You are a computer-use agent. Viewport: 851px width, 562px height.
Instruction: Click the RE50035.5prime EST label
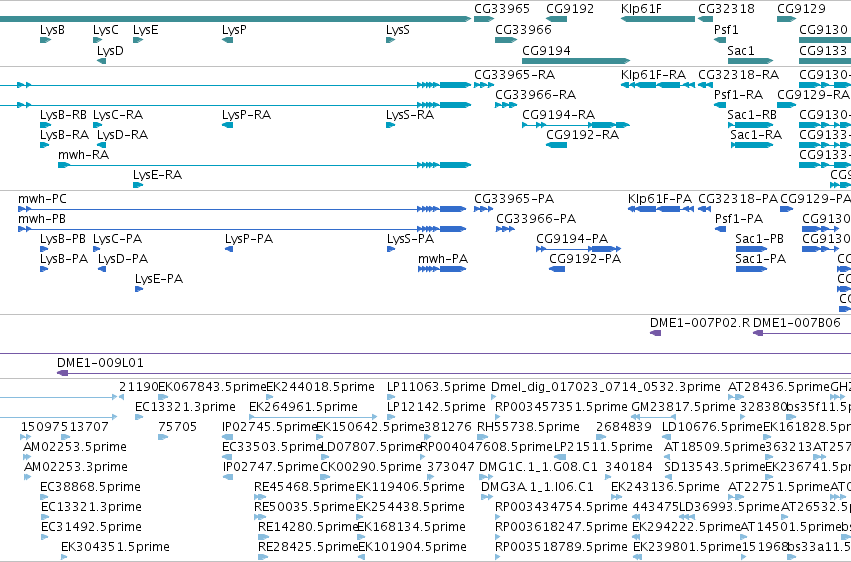[304, 507]
